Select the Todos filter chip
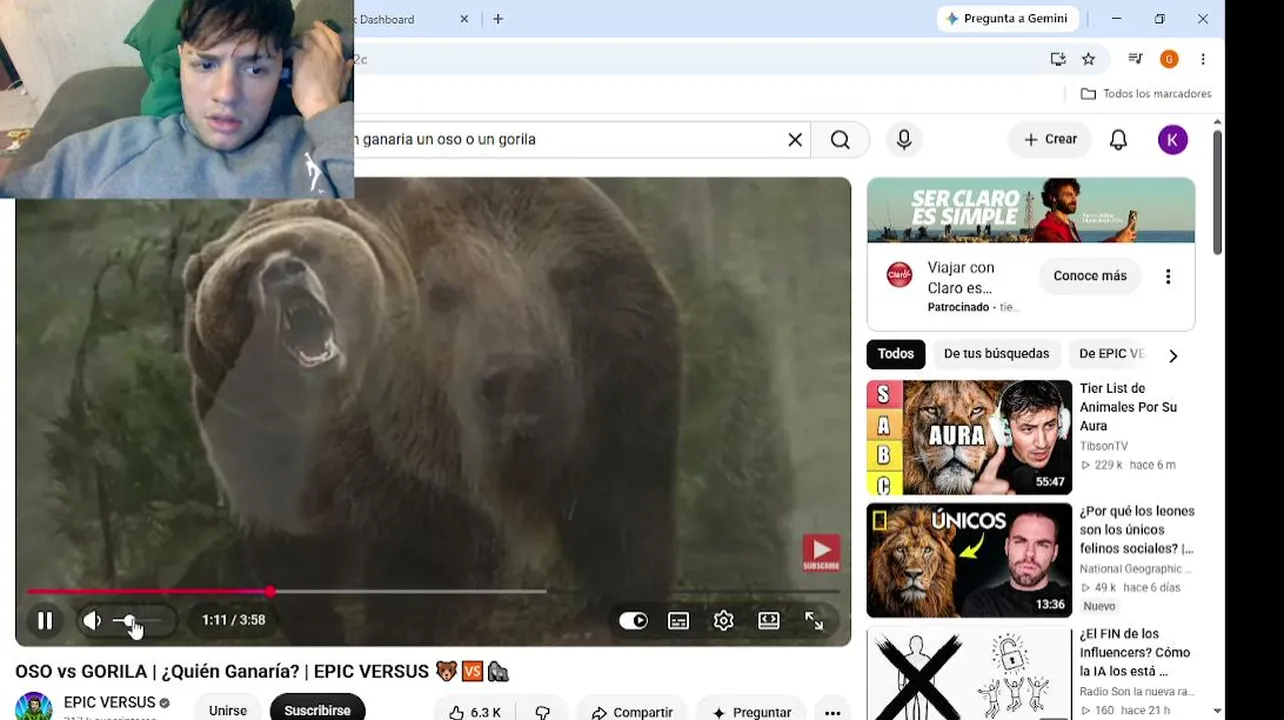This screenshot has height=720, width=1284. [x=896, y=354]
